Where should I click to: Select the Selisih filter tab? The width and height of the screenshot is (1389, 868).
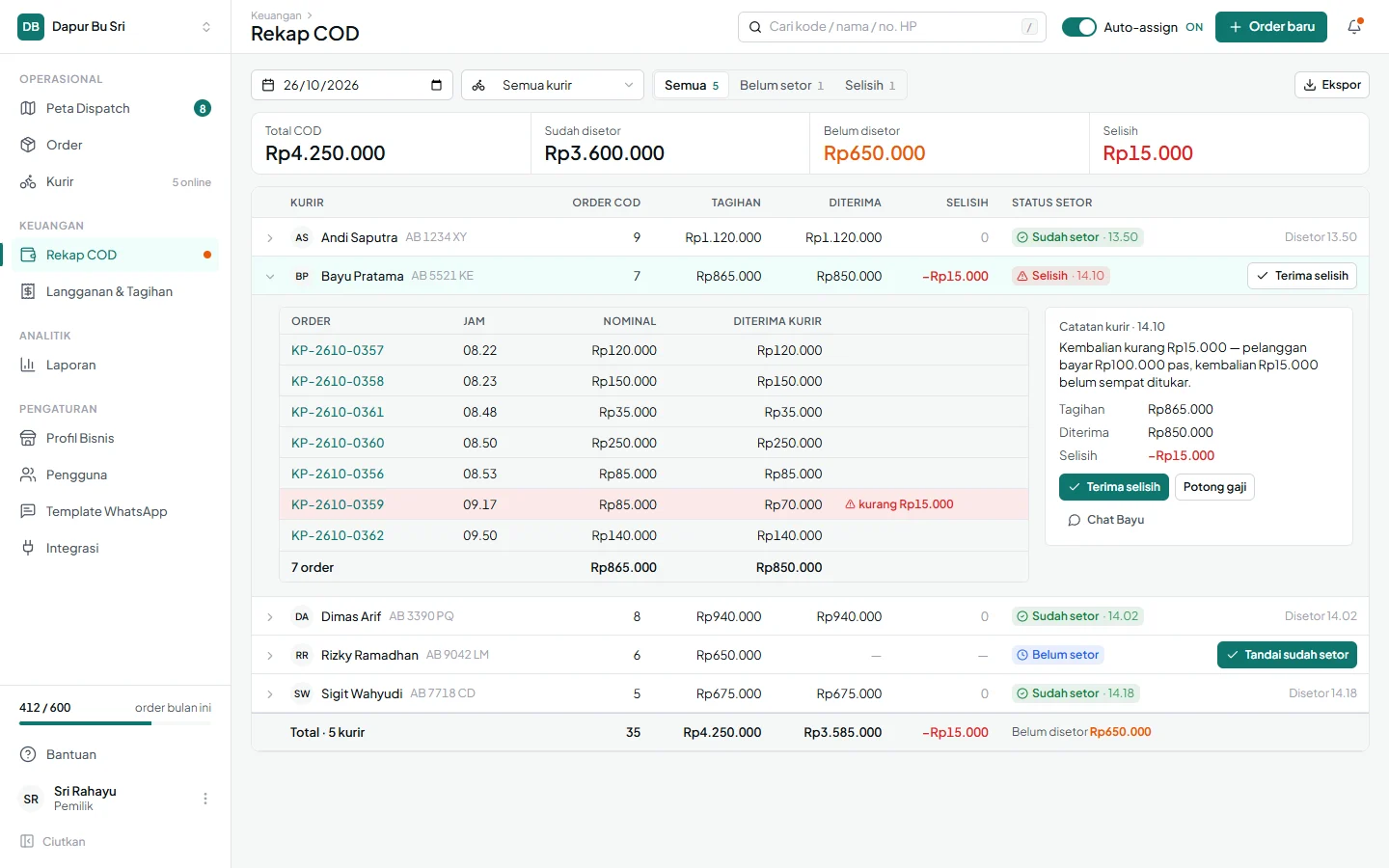point(870,85)
